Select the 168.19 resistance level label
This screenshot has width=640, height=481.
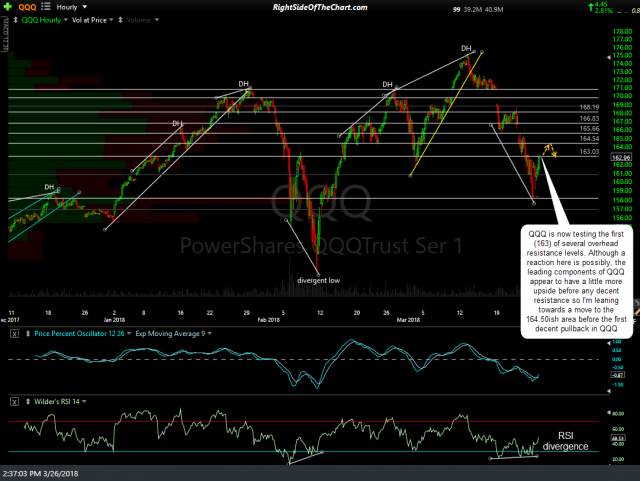coord(589,107)
